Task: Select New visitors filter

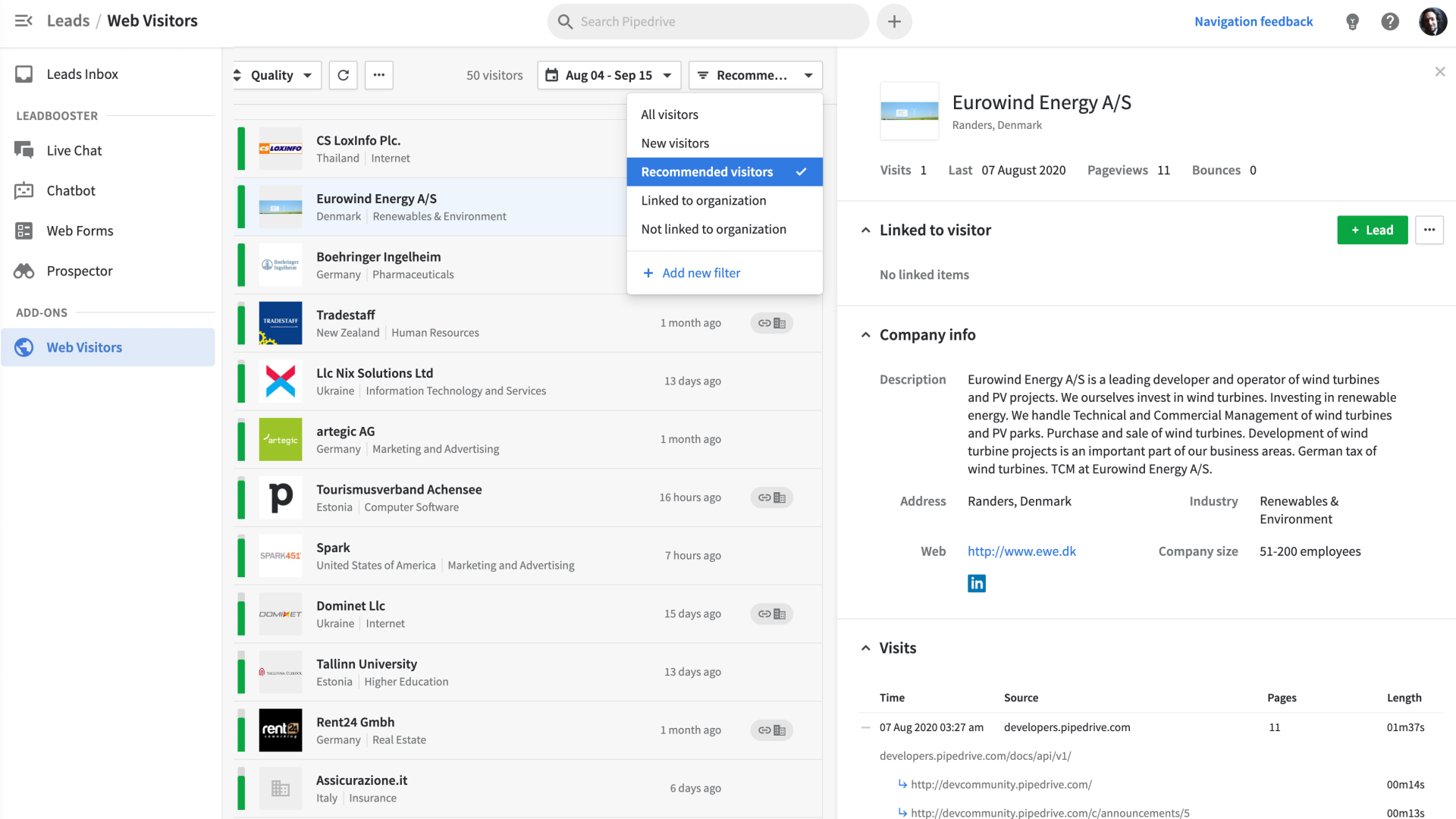Action: point(725,143)
